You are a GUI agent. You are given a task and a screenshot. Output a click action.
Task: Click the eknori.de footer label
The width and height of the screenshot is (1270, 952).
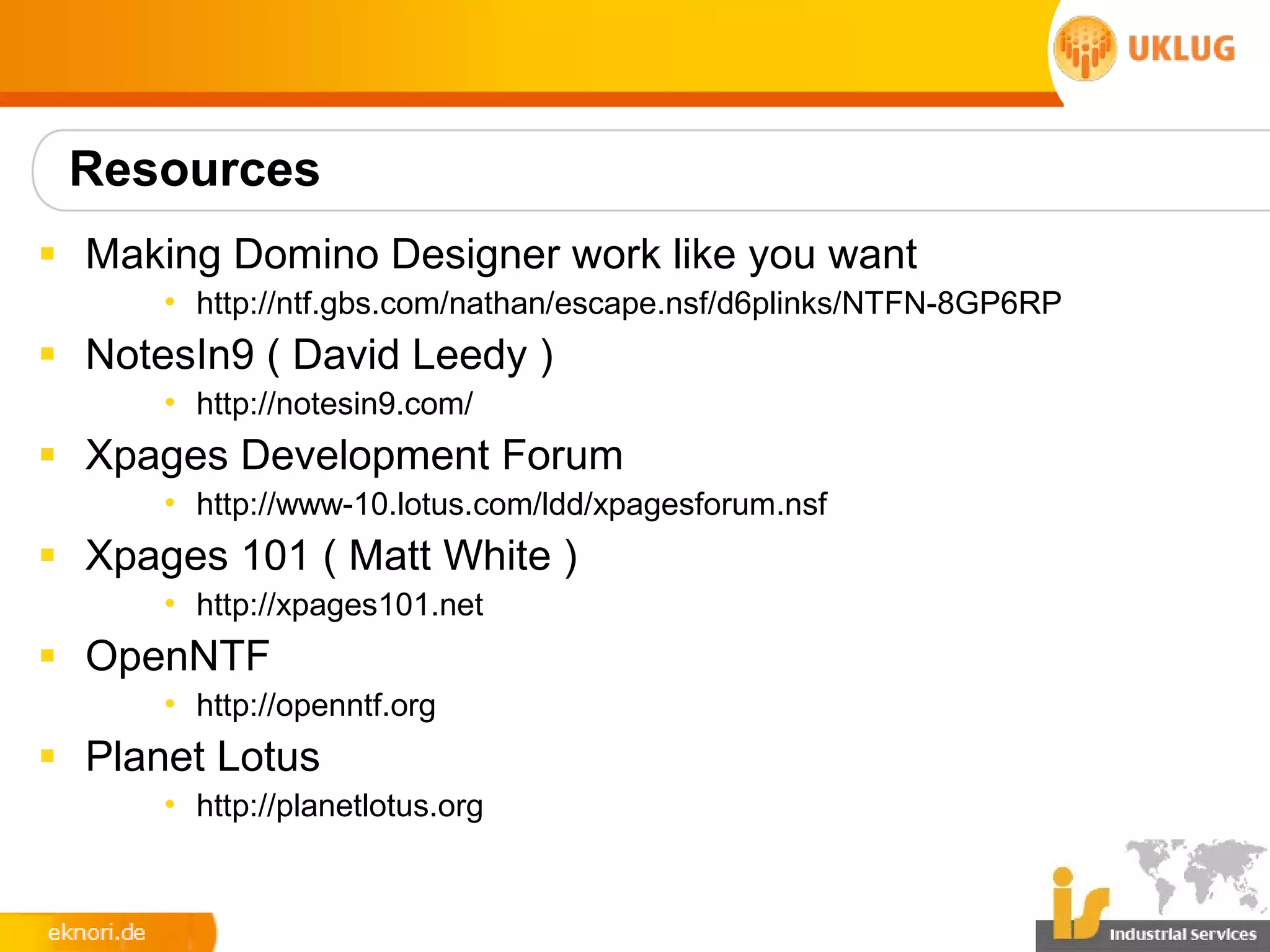click(96, 932)
